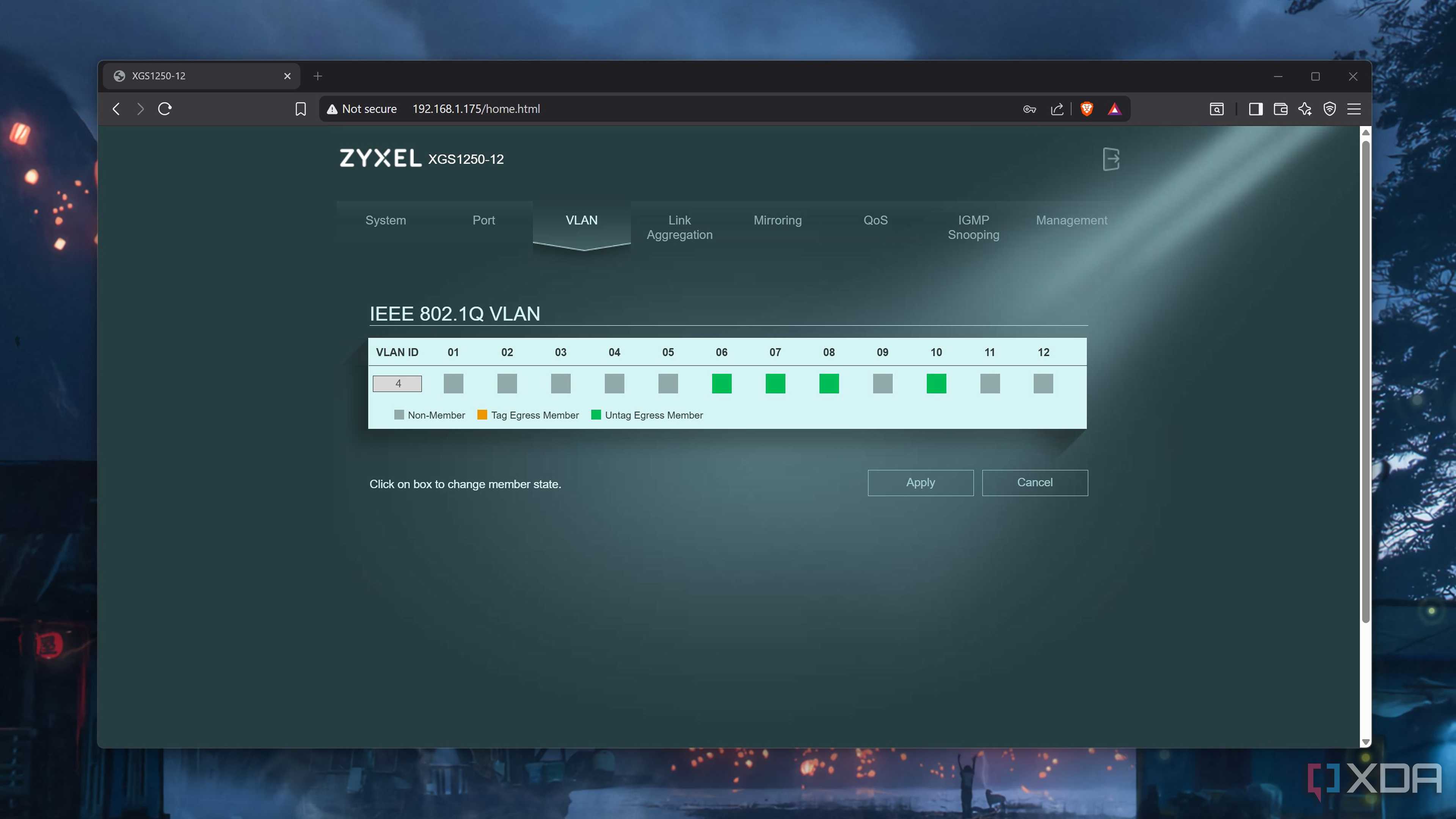Go back using the browser back arrow

click(x=116, y=108)
